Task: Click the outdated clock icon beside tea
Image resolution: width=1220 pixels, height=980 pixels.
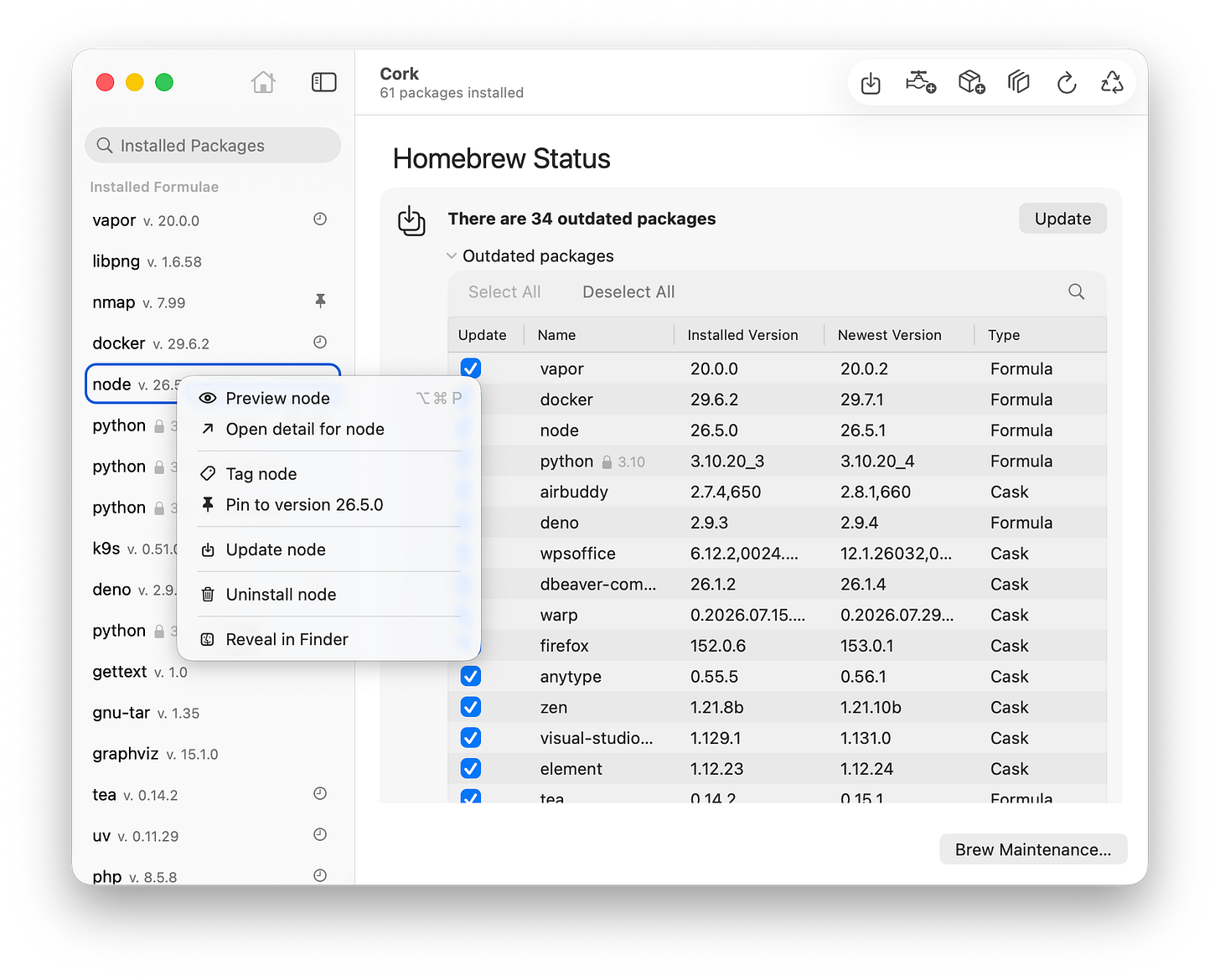Action: pyautogui.click(x=320, y=794)
